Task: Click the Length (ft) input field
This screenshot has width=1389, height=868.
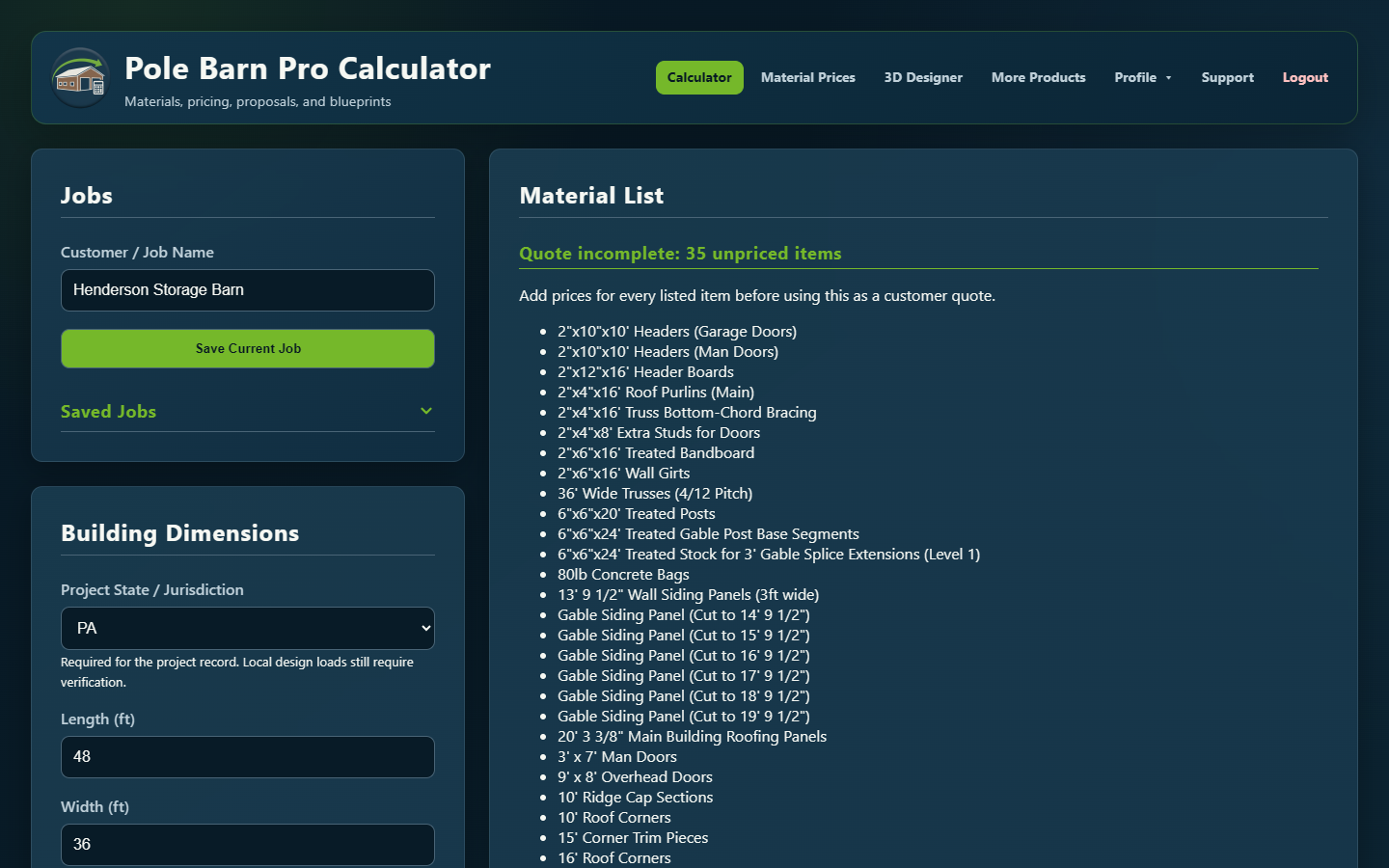Action: click(x=248, y=757)
